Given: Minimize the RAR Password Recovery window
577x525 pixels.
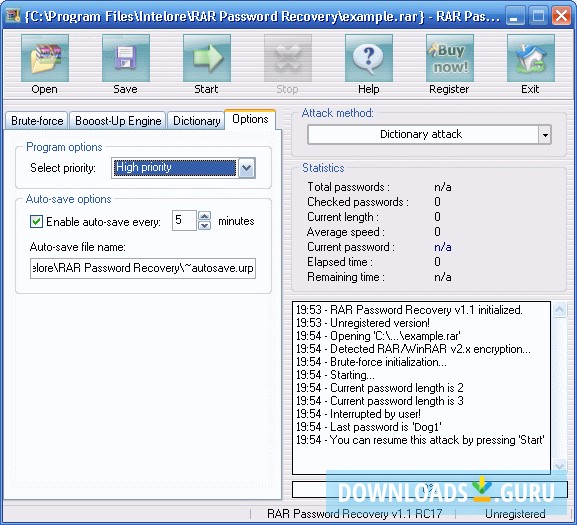Looking at the screenshot, I should pos(514,16).
